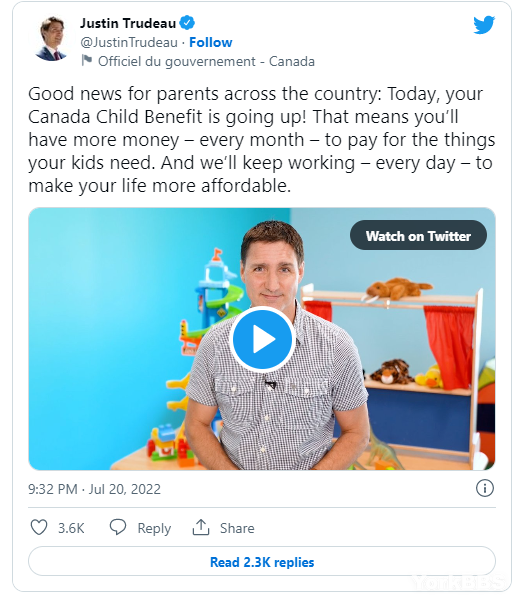514x600 pixels.
Task: Click the 9:32 PM Jul 20, 2022 timestamp
Action: pos(95,489)
